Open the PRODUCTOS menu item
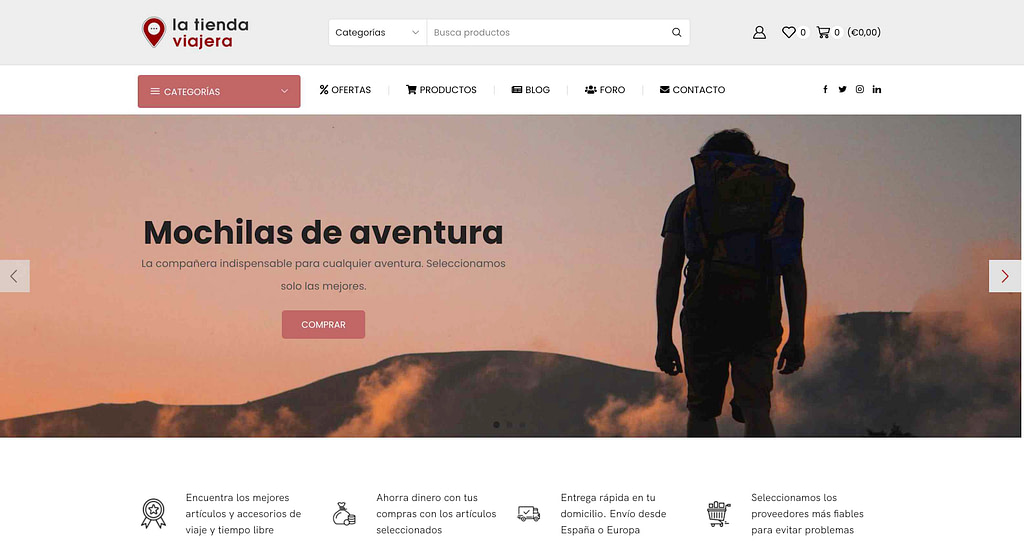Viewport: 1024px width, 556px height. (441, 90)
